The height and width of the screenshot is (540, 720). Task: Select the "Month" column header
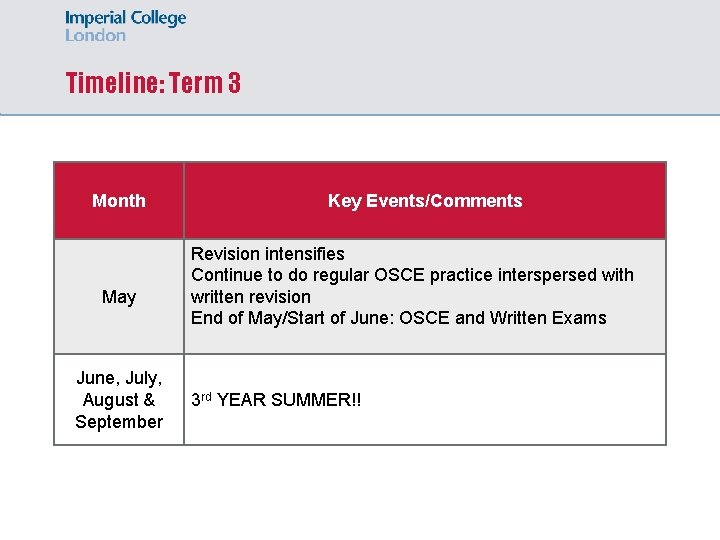(119, 201)
